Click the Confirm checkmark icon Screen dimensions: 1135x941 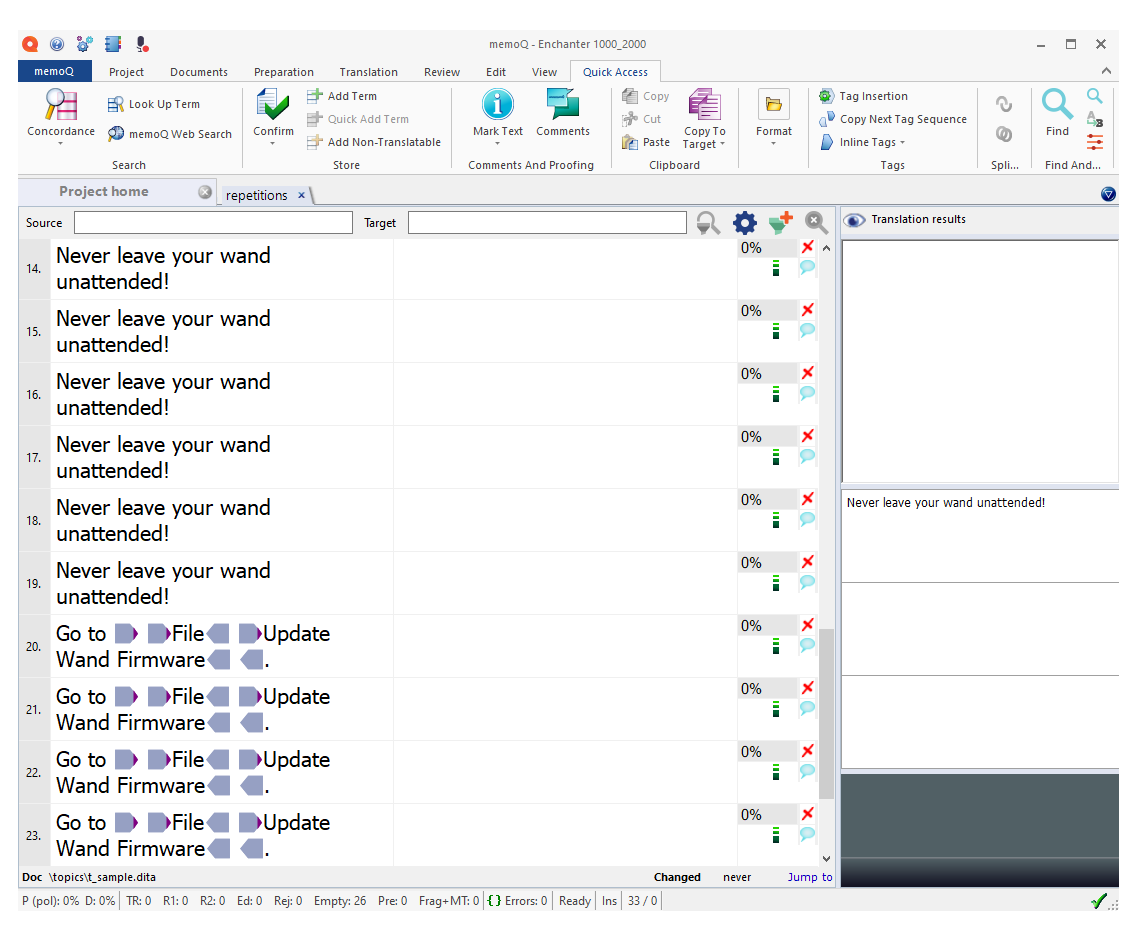[x=273, y=106]
